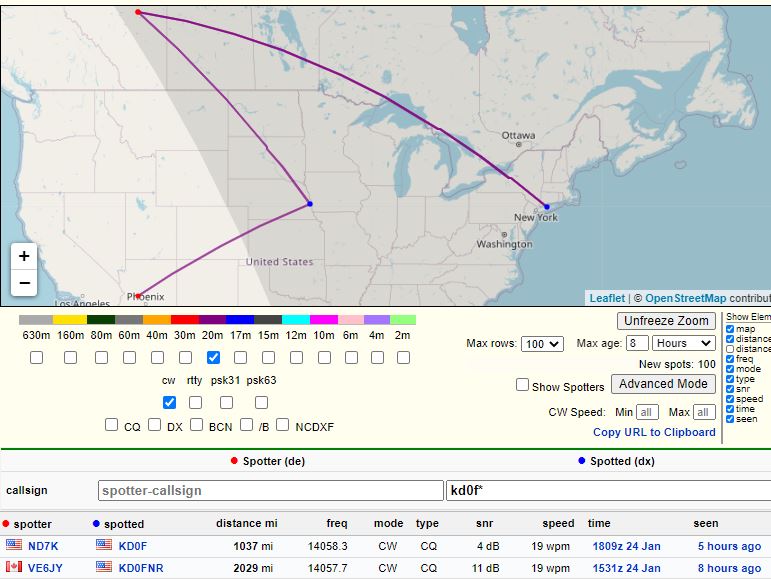This screenshot has height=579, width=771.
Task: Uncheck the cw mode checkbox
Action: [x=169, y=403]
